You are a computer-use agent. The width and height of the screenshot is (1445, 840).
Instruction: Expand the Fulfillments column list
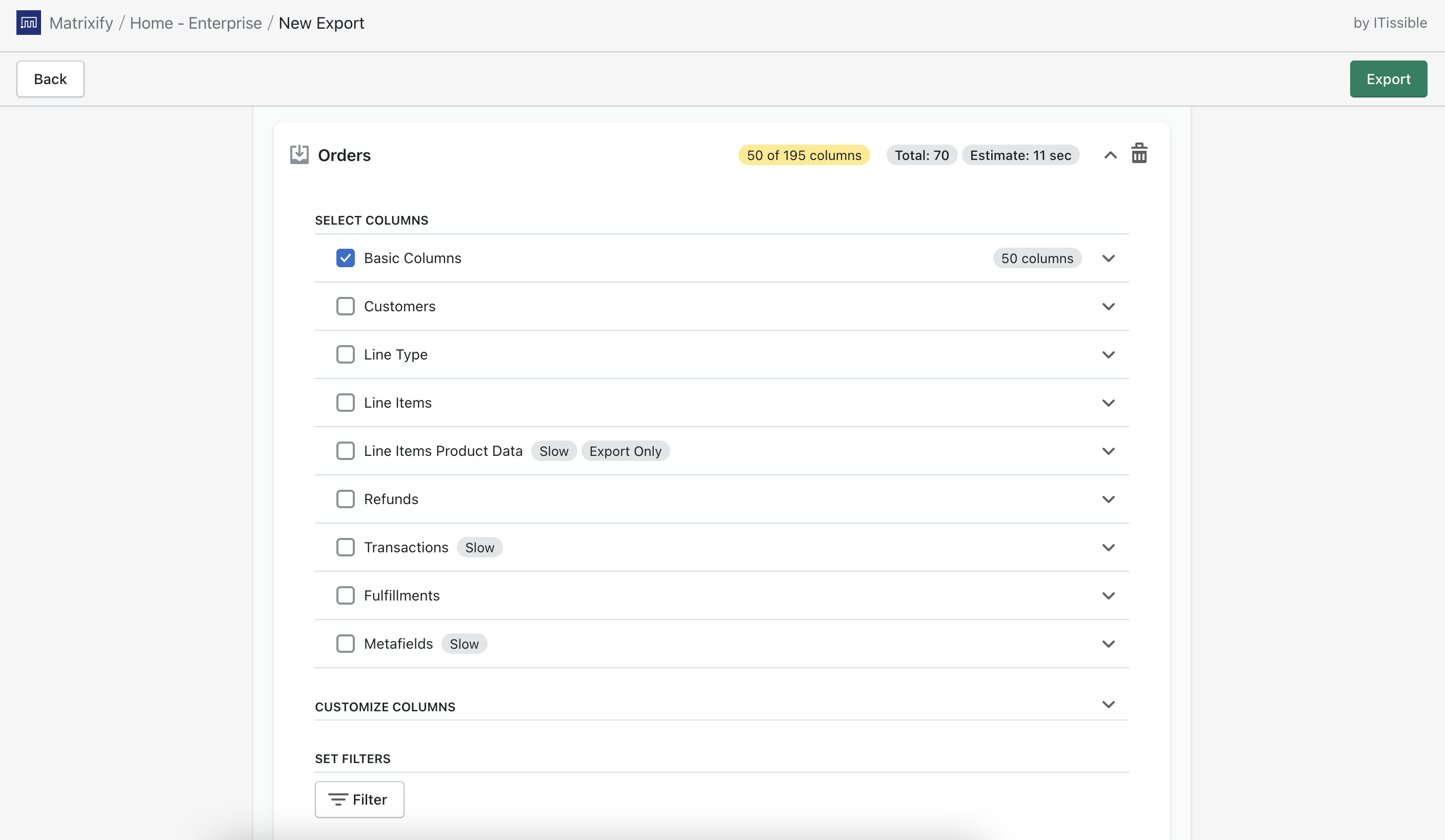1108,595
